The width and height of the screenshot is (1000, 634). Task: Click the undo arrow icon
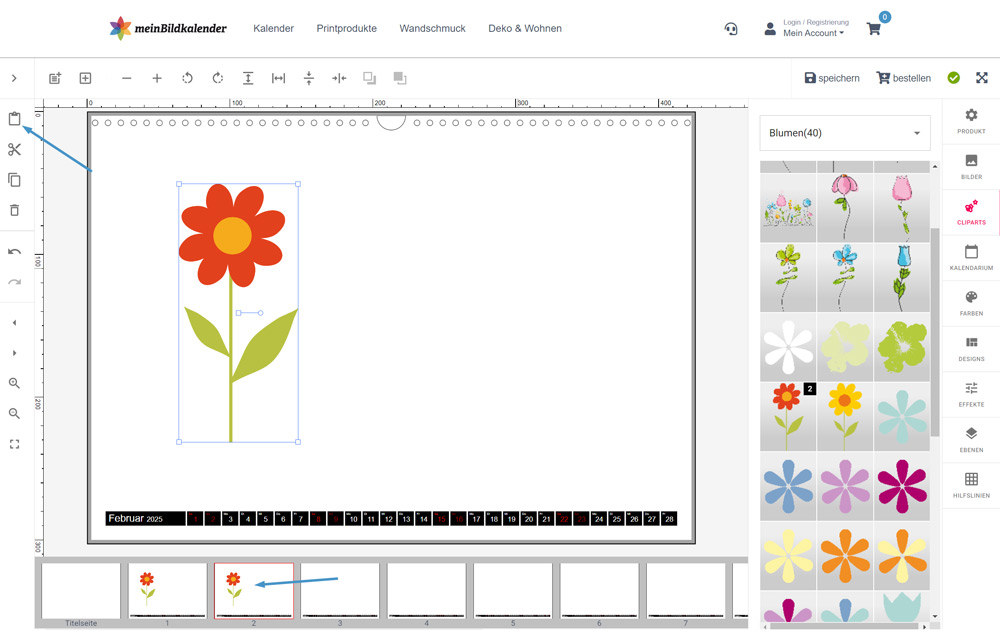pos(14,252)
